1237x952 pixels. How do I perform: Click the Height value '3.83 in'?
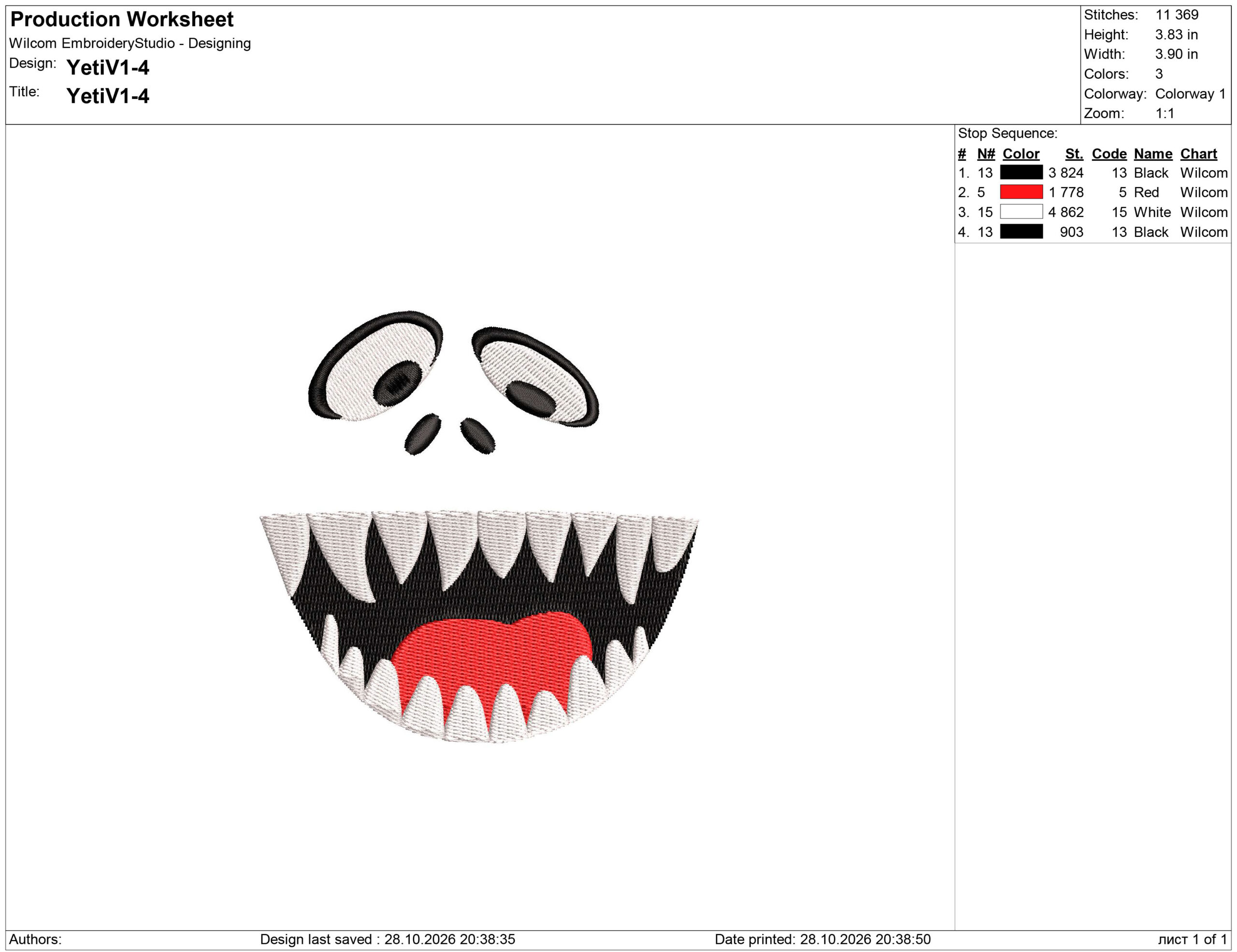click(x=1177, y=34)
